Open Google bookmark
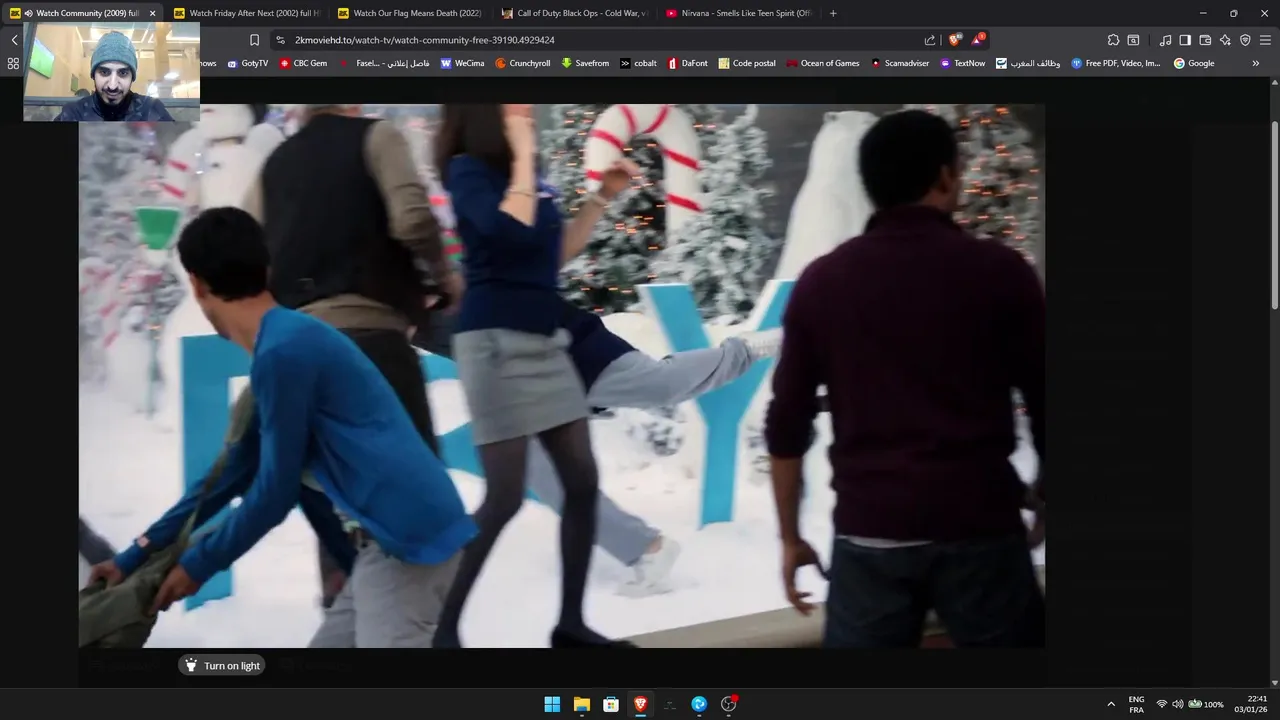Image resolution: width=1280 pixels, height=720 pixels. [1194, 63]
